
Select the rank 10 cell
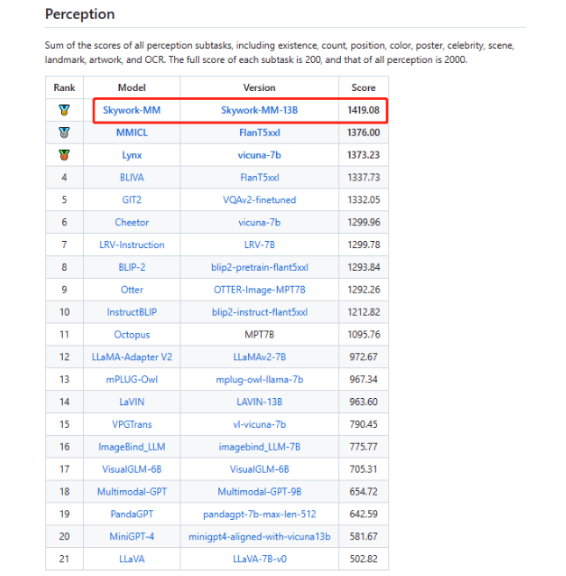(x=64, y=312)
